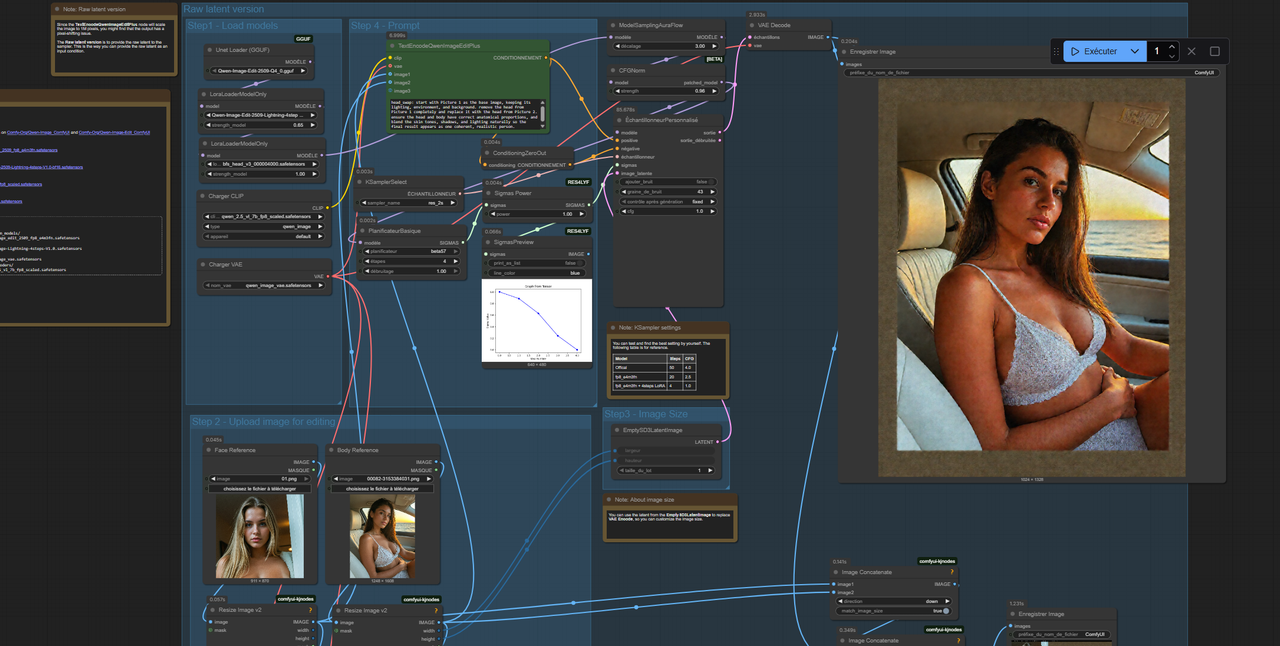Screen dimensions: 1280x646
Task: Open help icon on upper Image Concatenate node
Action: (951, 573)
